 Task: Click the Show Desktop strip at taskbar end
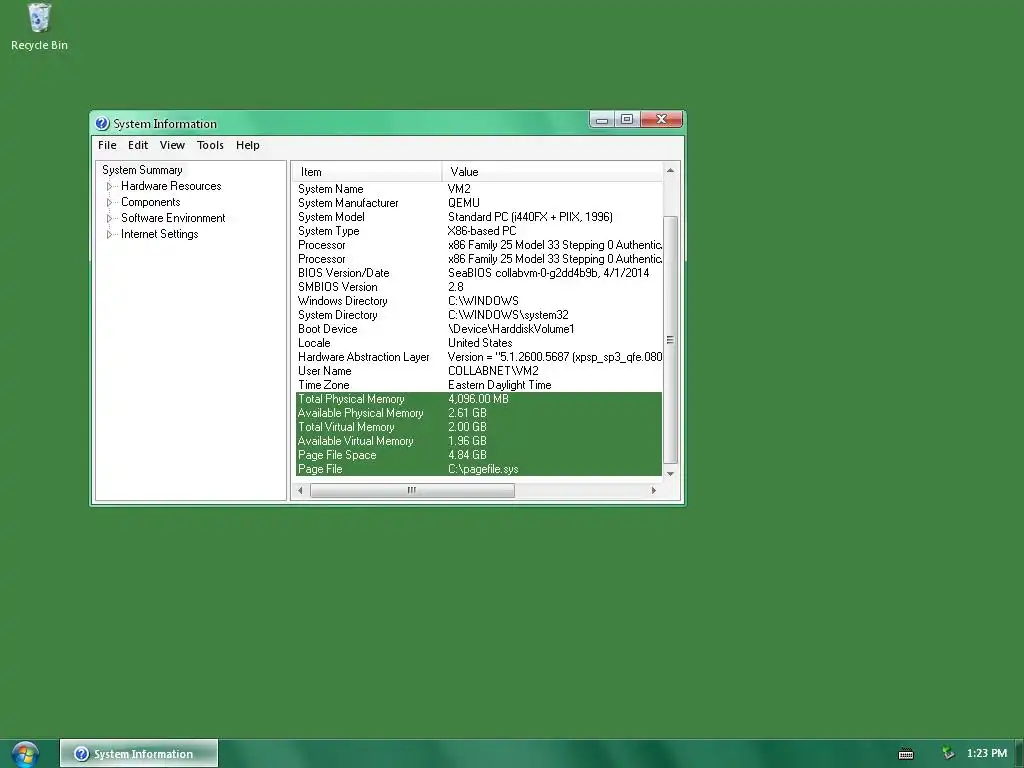[x=1019, y=754]
